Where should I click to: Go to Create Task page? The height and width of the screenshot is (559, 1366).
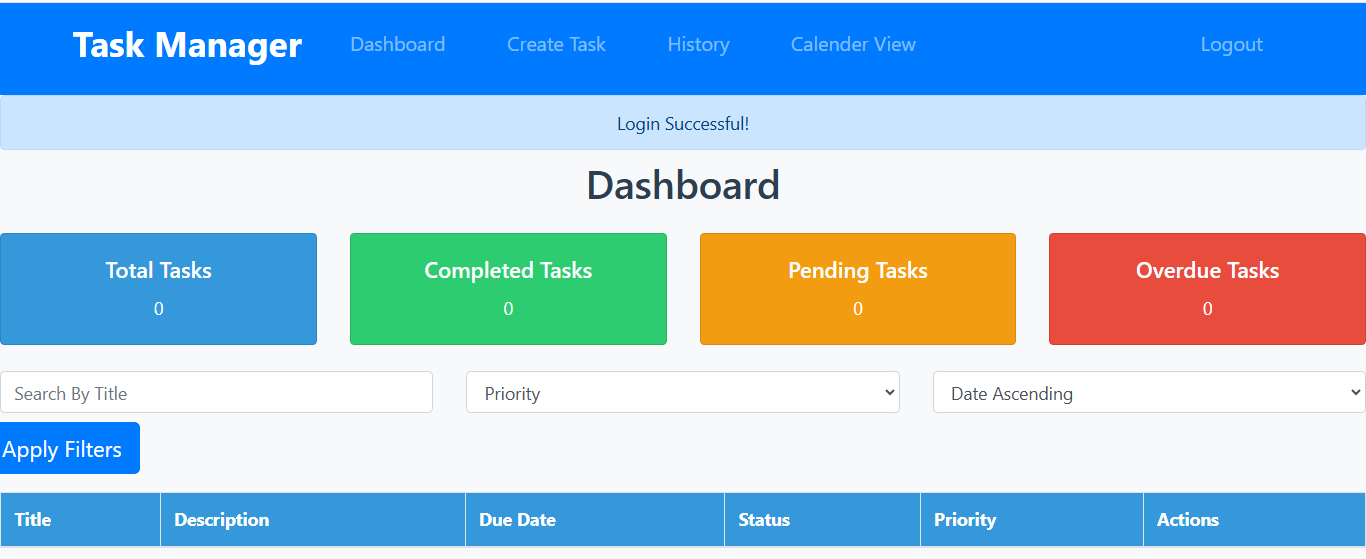(556, 45)
